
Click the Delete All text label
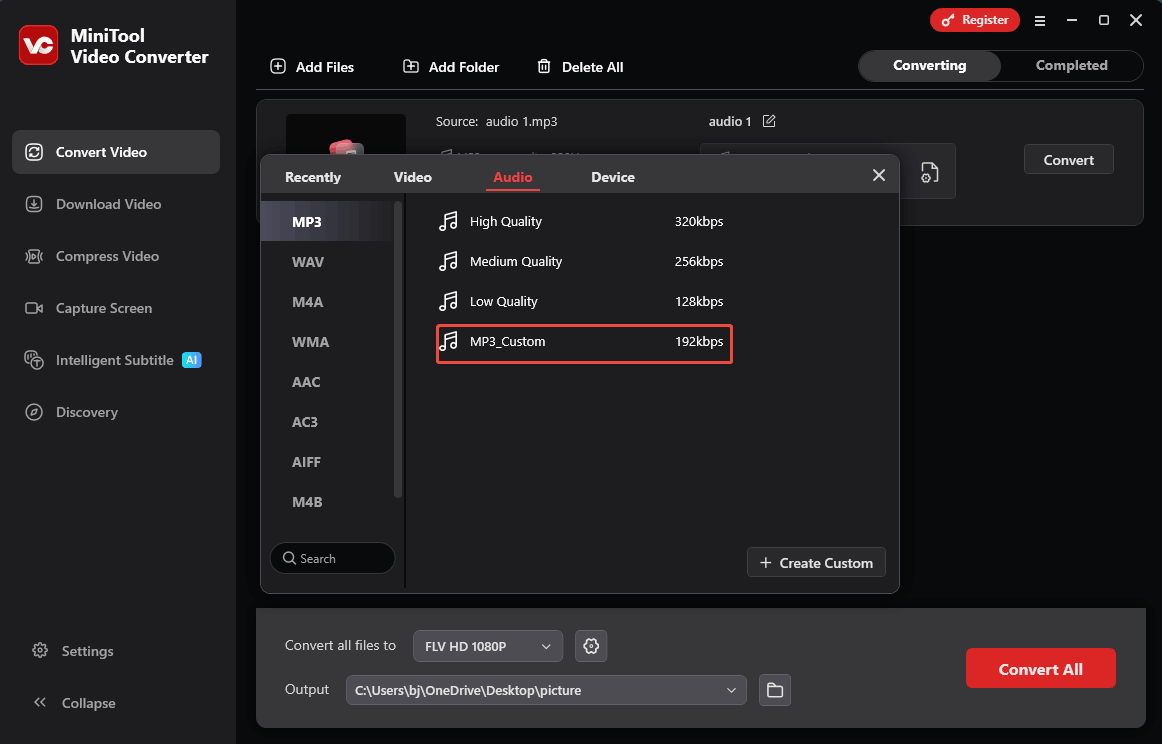592,67
